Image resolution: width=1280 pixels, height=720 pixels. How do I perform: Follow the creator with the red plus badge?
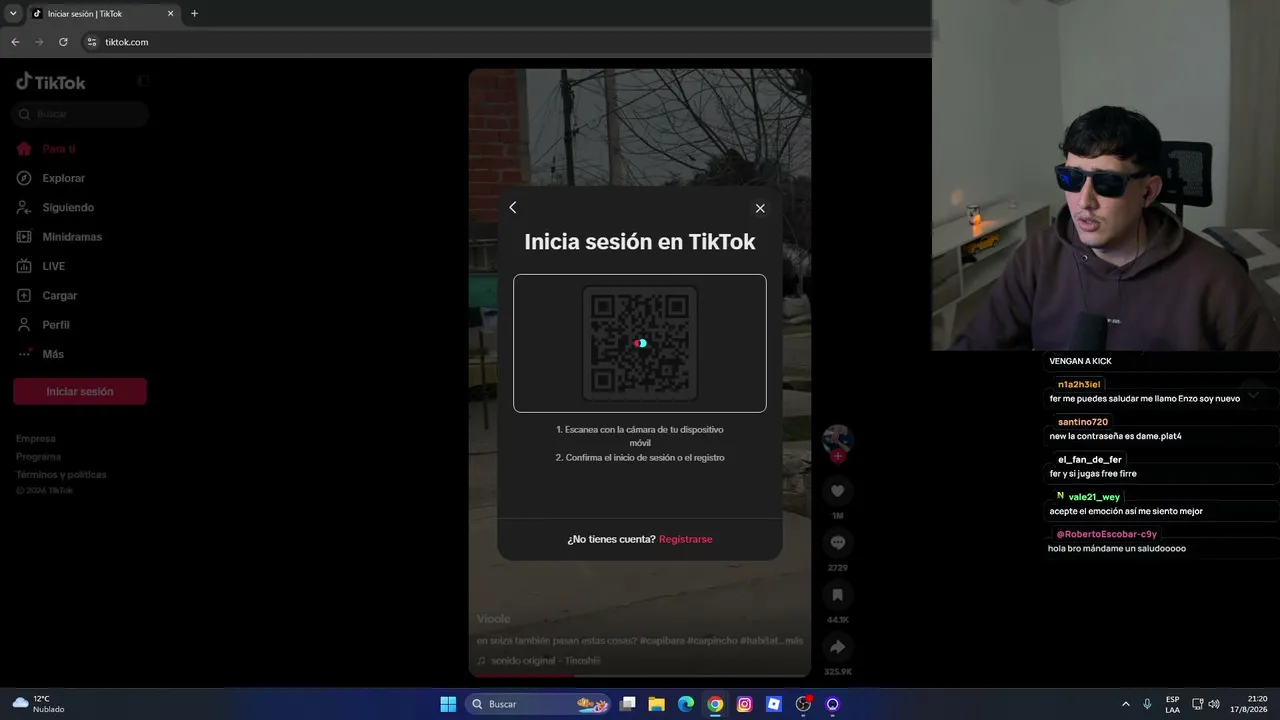838,457
